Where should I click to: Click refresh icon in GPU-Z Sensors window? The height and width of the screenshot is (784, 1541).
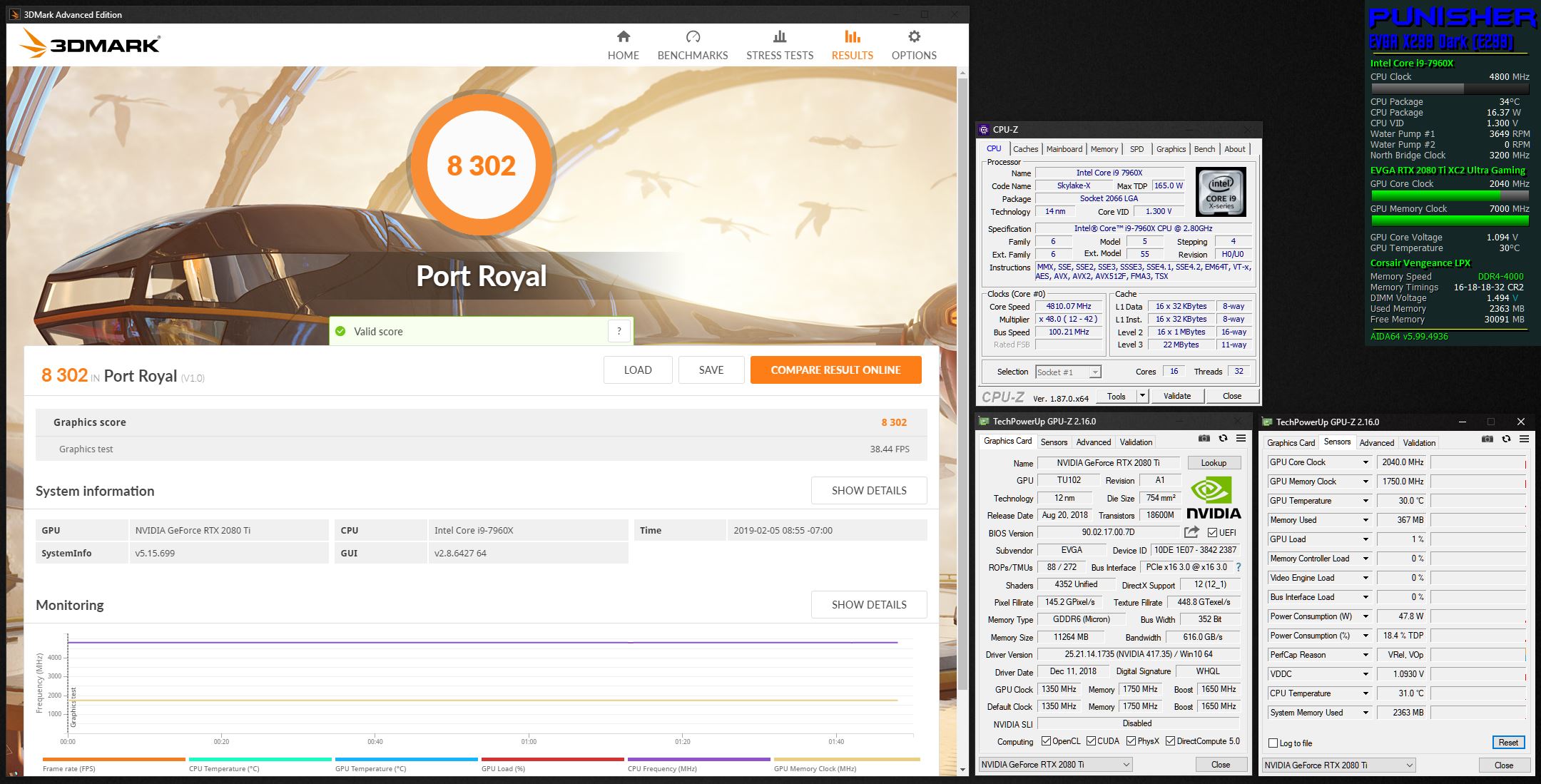coord(1506,439)
